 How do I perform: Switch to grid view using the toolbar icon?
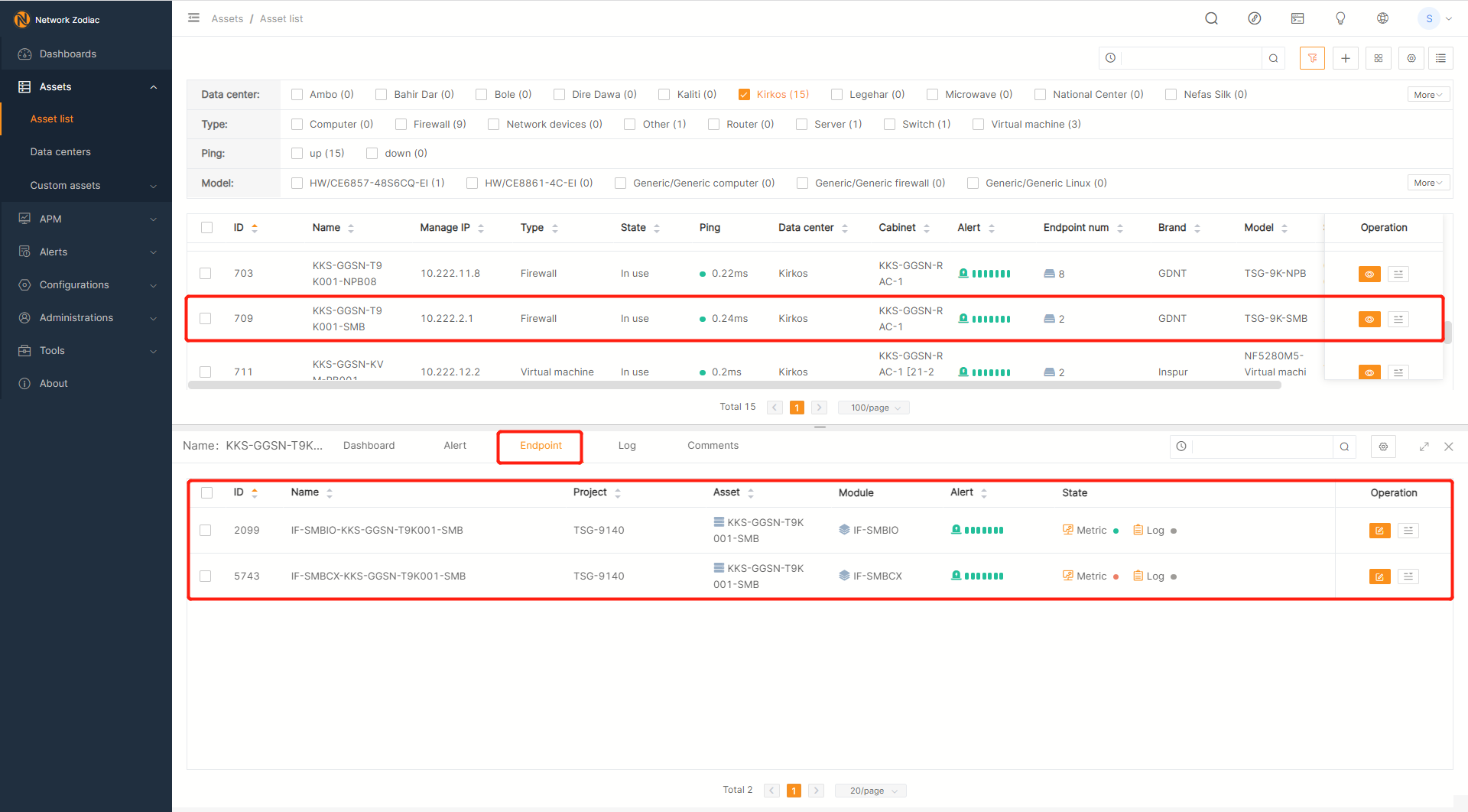click(x=1378, y=58)
